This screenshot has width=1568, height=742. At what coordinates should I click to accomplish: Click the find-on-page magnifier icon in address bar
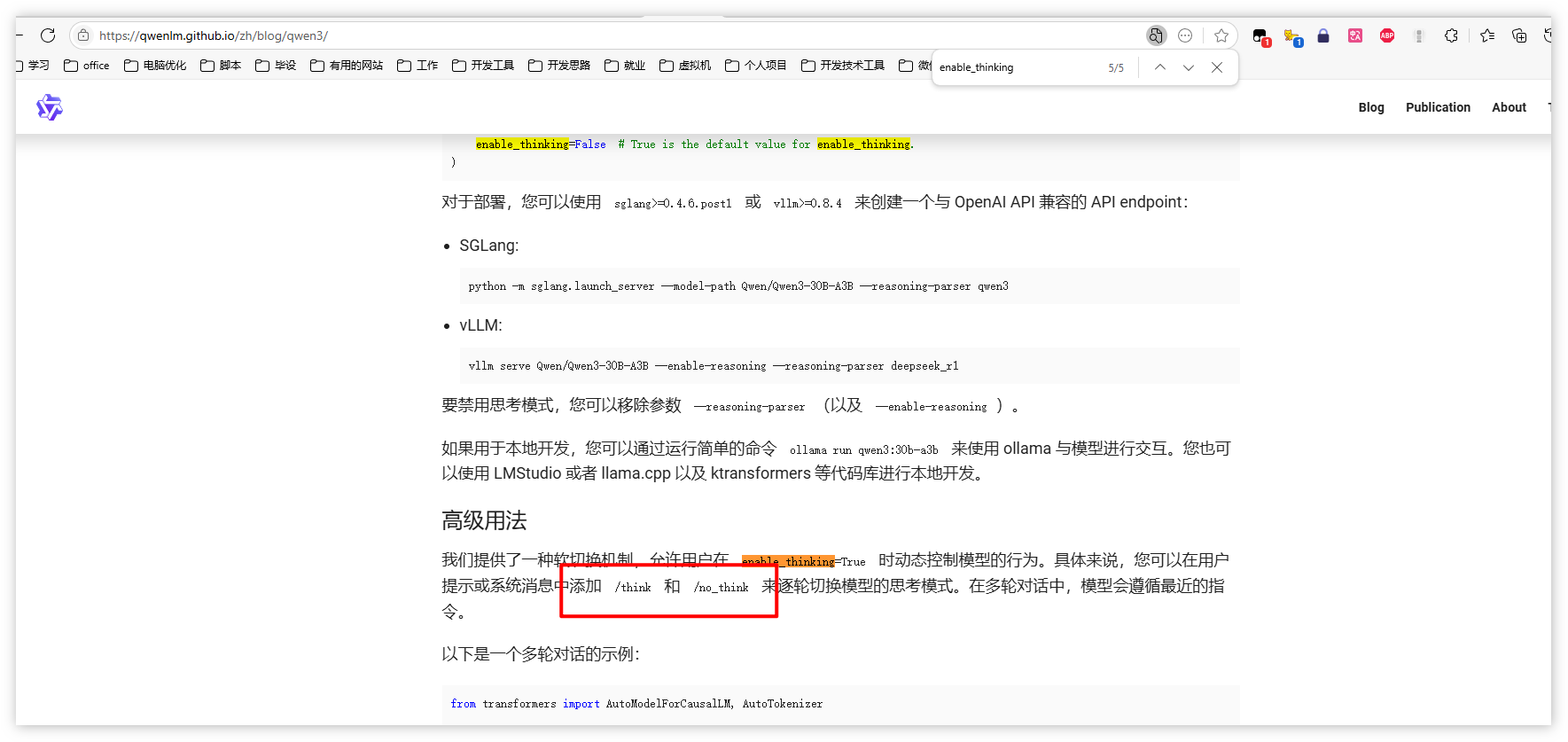pos(1156,35)
